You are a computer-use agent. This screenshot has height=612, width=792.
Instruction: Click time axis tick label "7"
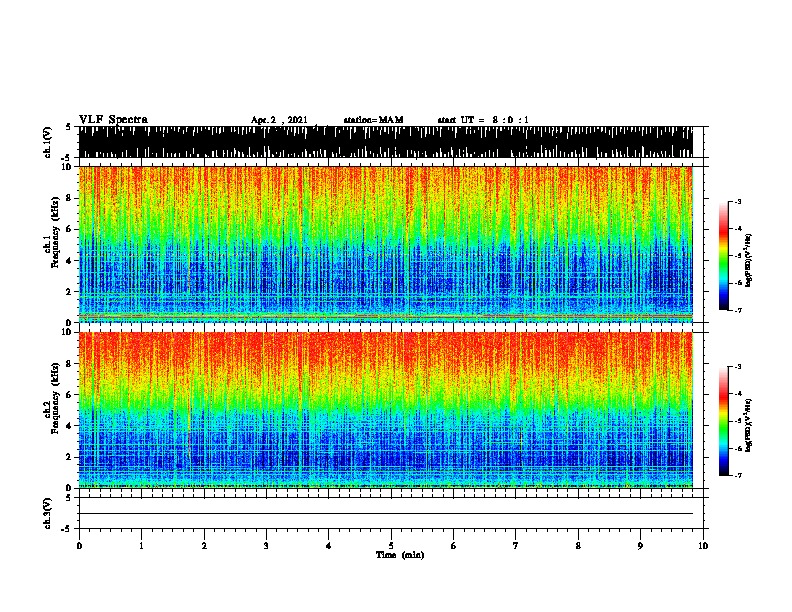coord(516,546)
